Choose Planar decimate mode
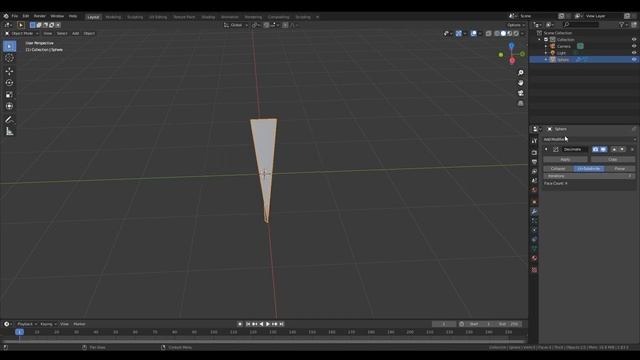The width and height of the screenshot is (640, 360). tap(620, 169)
